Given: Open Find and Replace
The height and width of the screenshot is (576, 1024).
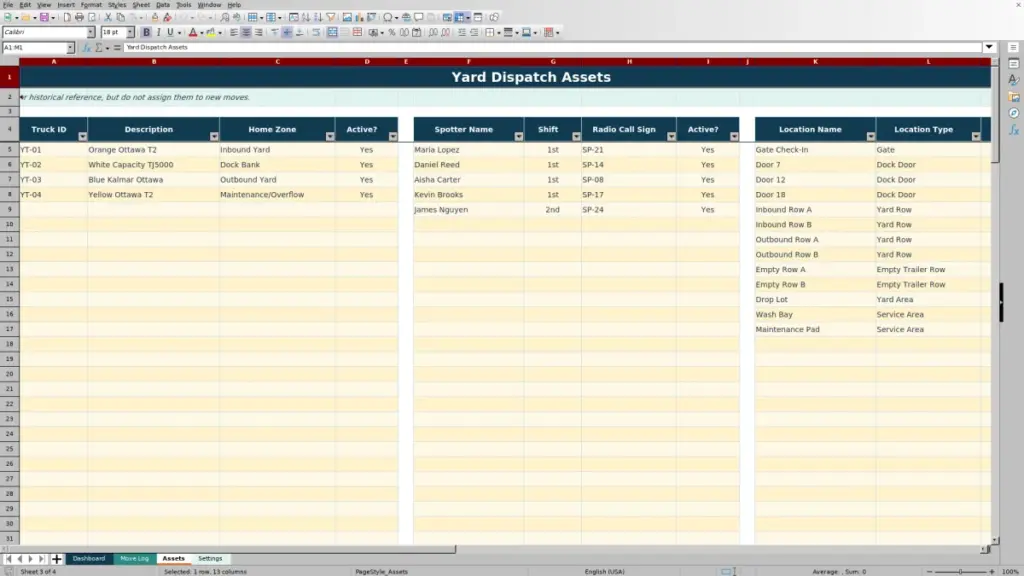Looking at the screenshot, I should click(225, 17).
